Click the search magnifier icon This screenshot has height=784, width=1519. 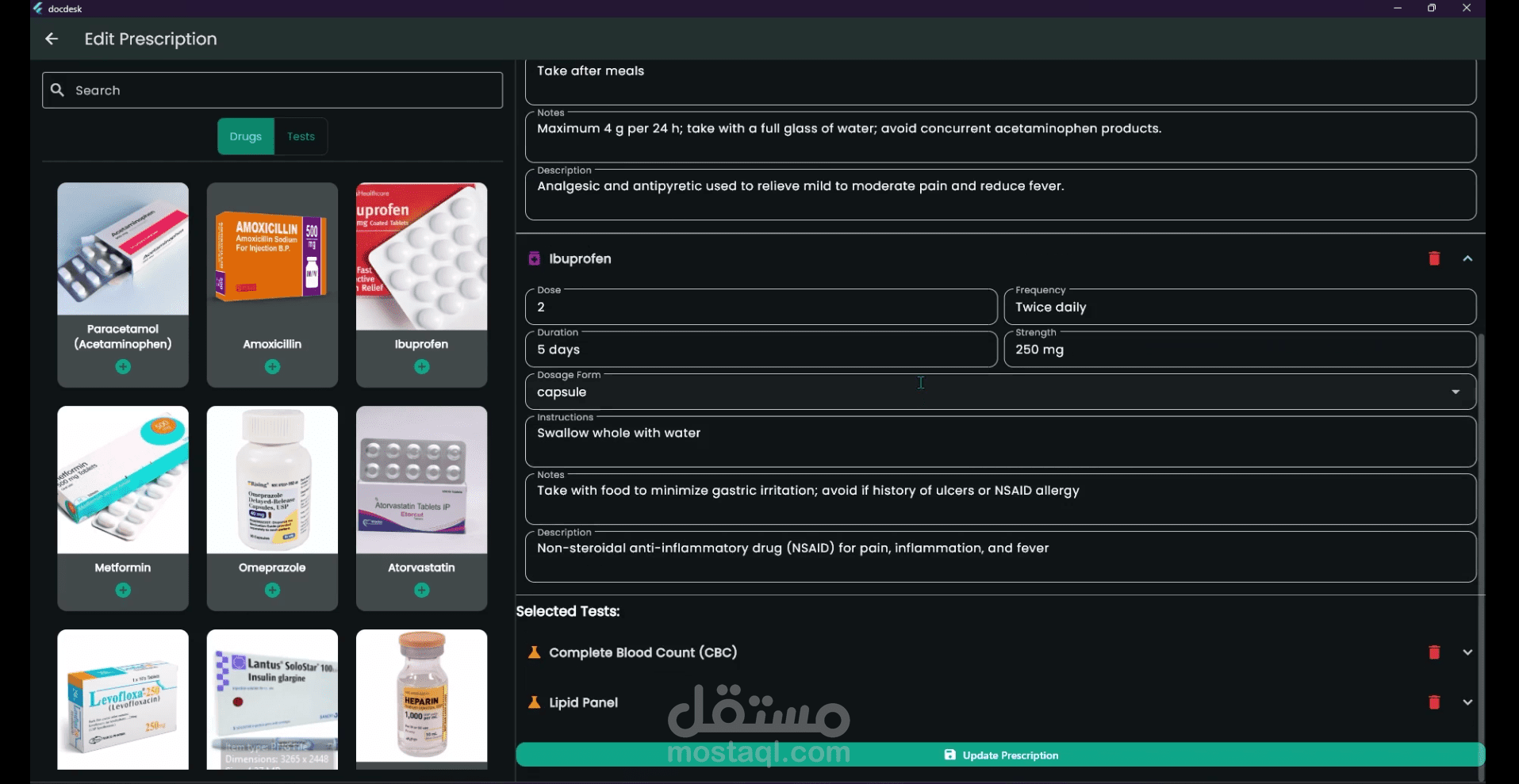coord(57,90)
